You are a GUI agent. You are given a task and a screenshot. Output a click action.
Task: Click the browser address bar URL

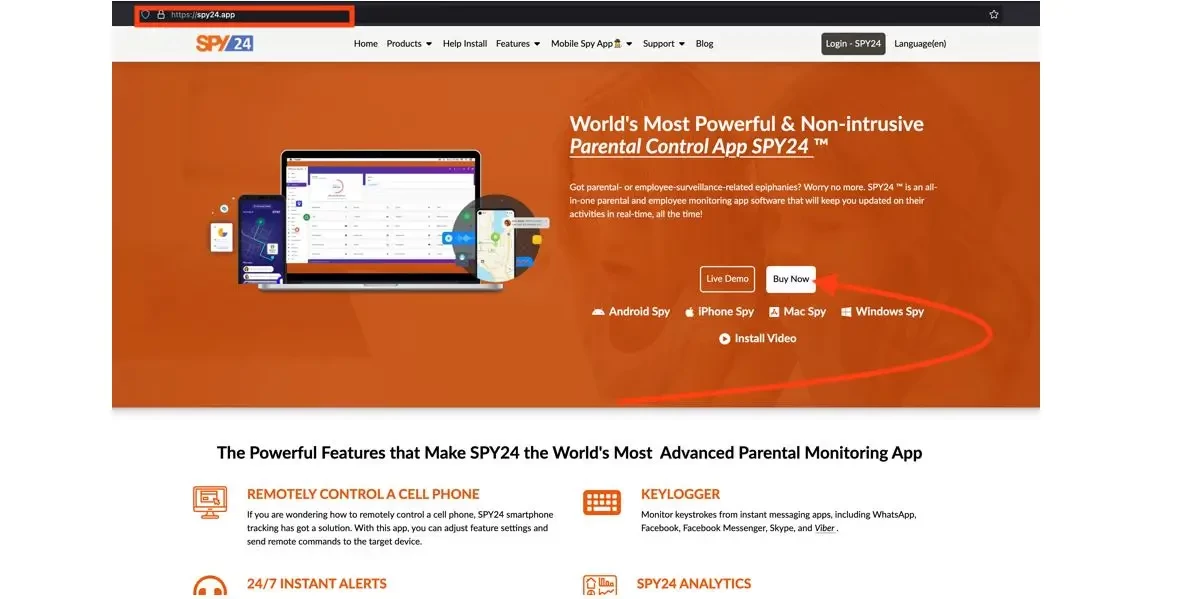[x=203, y=15]
